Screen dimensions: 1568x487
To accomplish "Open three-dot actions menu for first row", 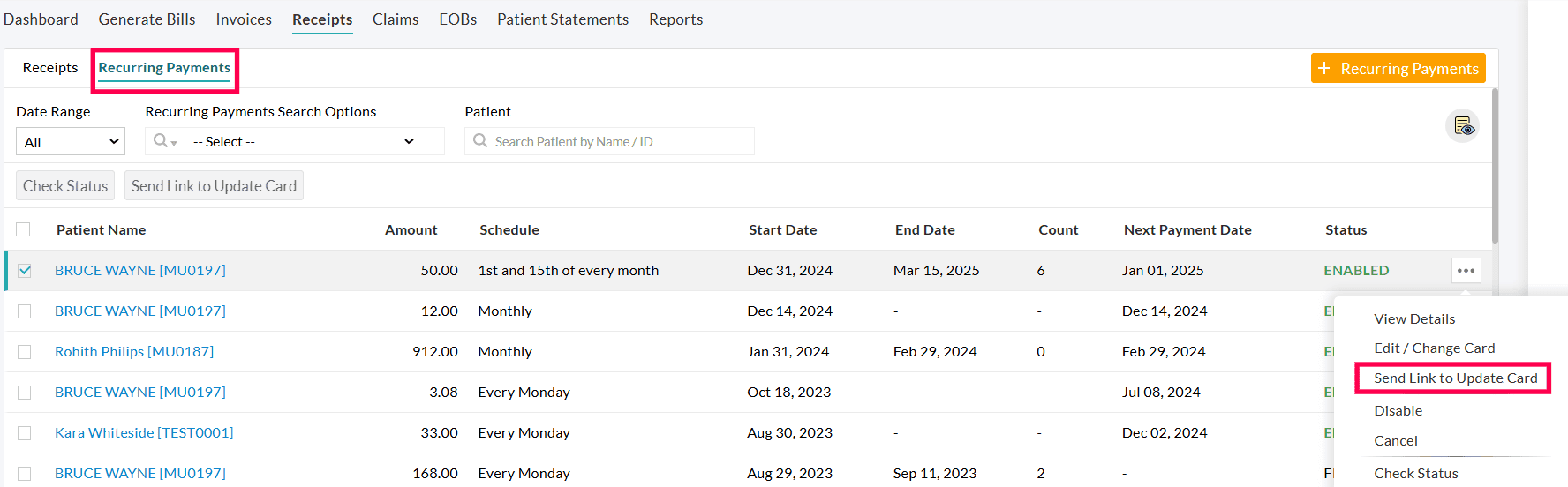I will (x=1466, y=271).
